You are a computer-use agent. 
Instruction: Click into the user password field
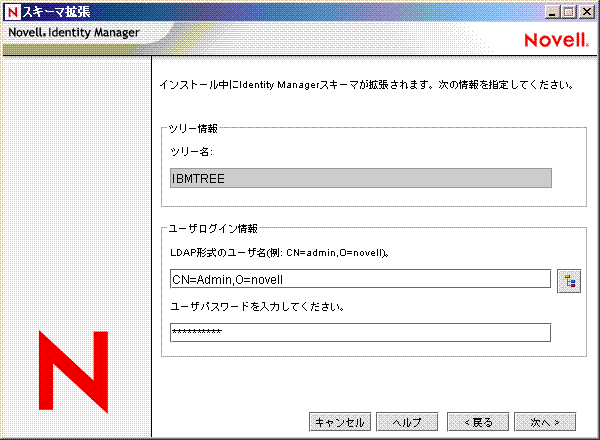360,332
